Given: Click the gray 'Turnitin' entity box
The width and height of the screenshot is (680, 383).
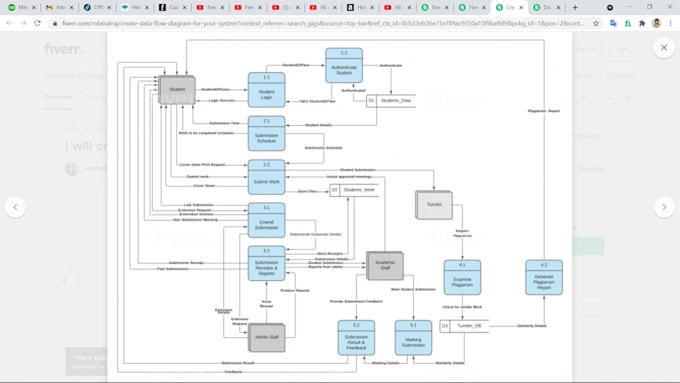Looking at the screenshot, I should (434, 205).
